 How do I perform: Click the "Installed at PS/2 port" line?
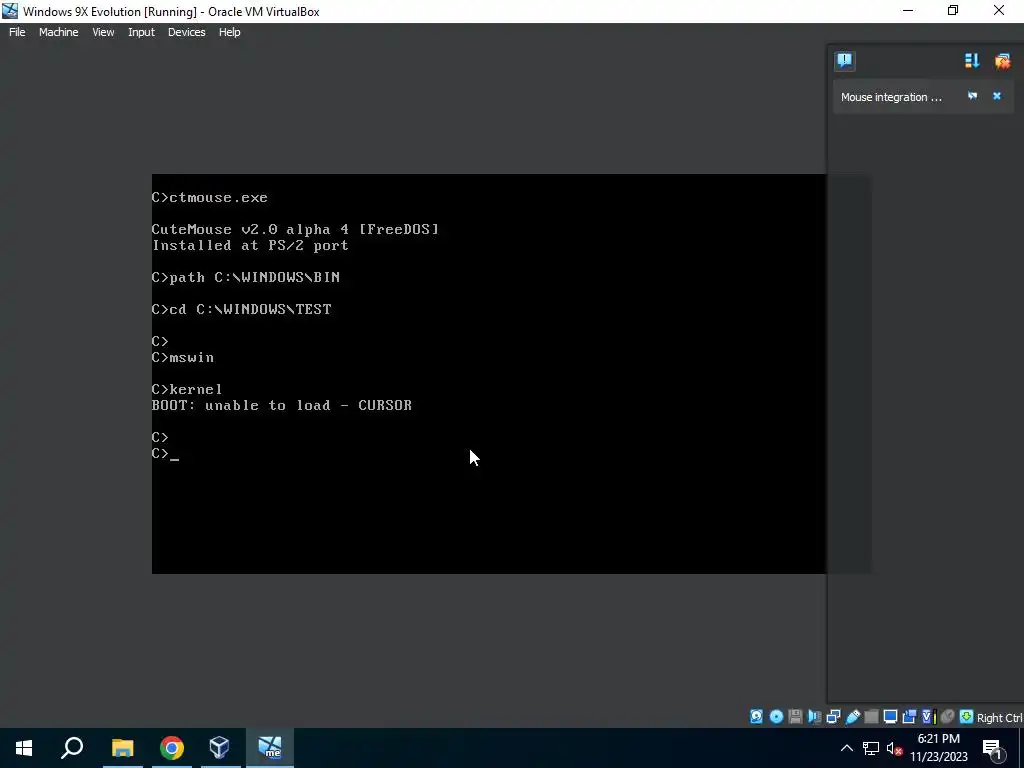pyautogui.click(x=250, y=246)
